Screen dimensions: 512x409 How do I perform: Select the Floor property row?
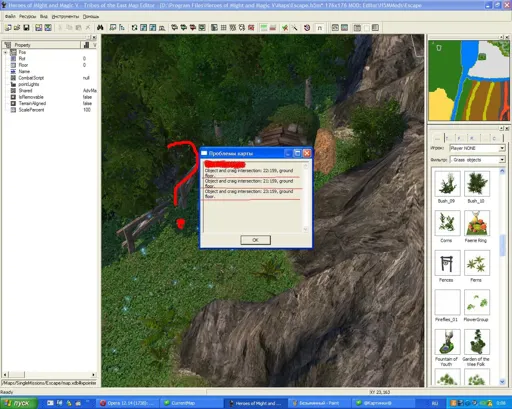(50, 65)
